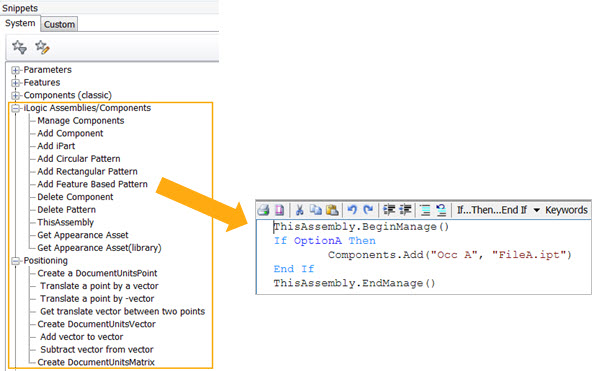The image size is (592, 371).
Task: Select Get translate vector between two points
Action: (x=122, y=311)
